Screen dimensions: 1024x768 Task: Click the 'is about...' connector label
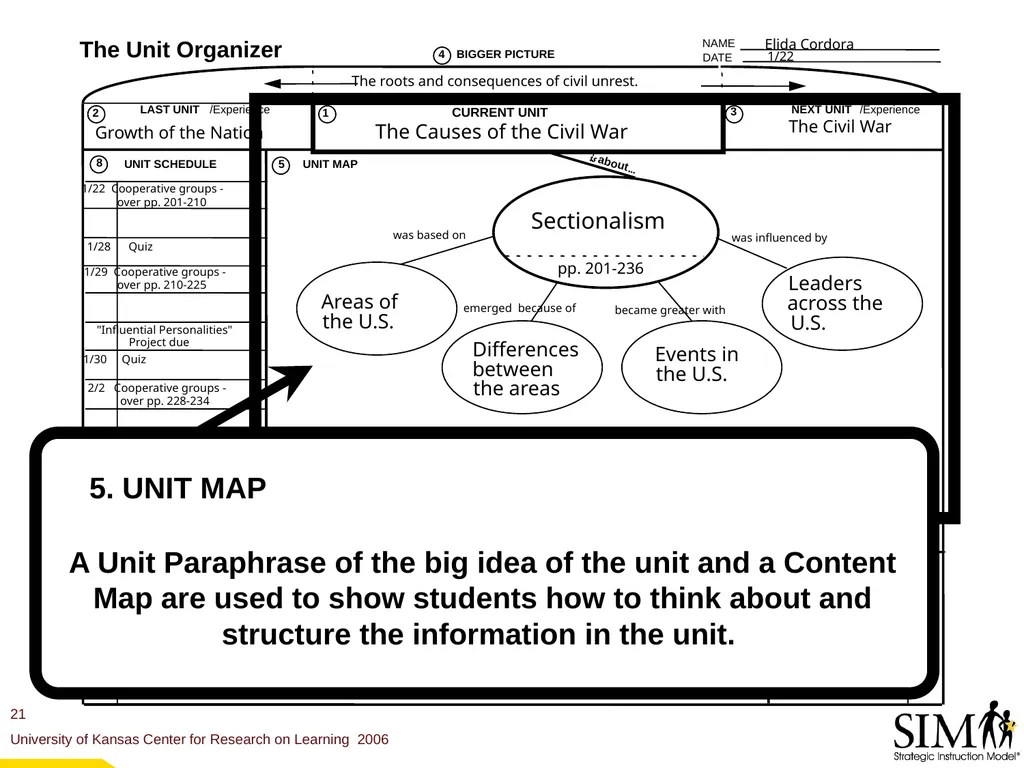pos(612,164)
